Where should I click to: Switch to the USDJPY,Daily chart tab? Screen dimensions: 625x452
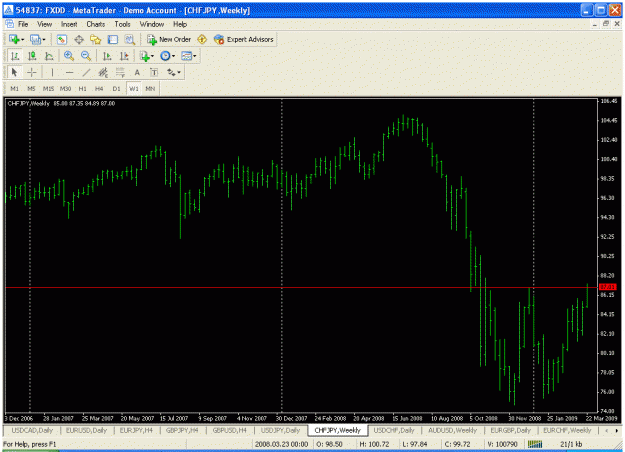tap(280, 430)
